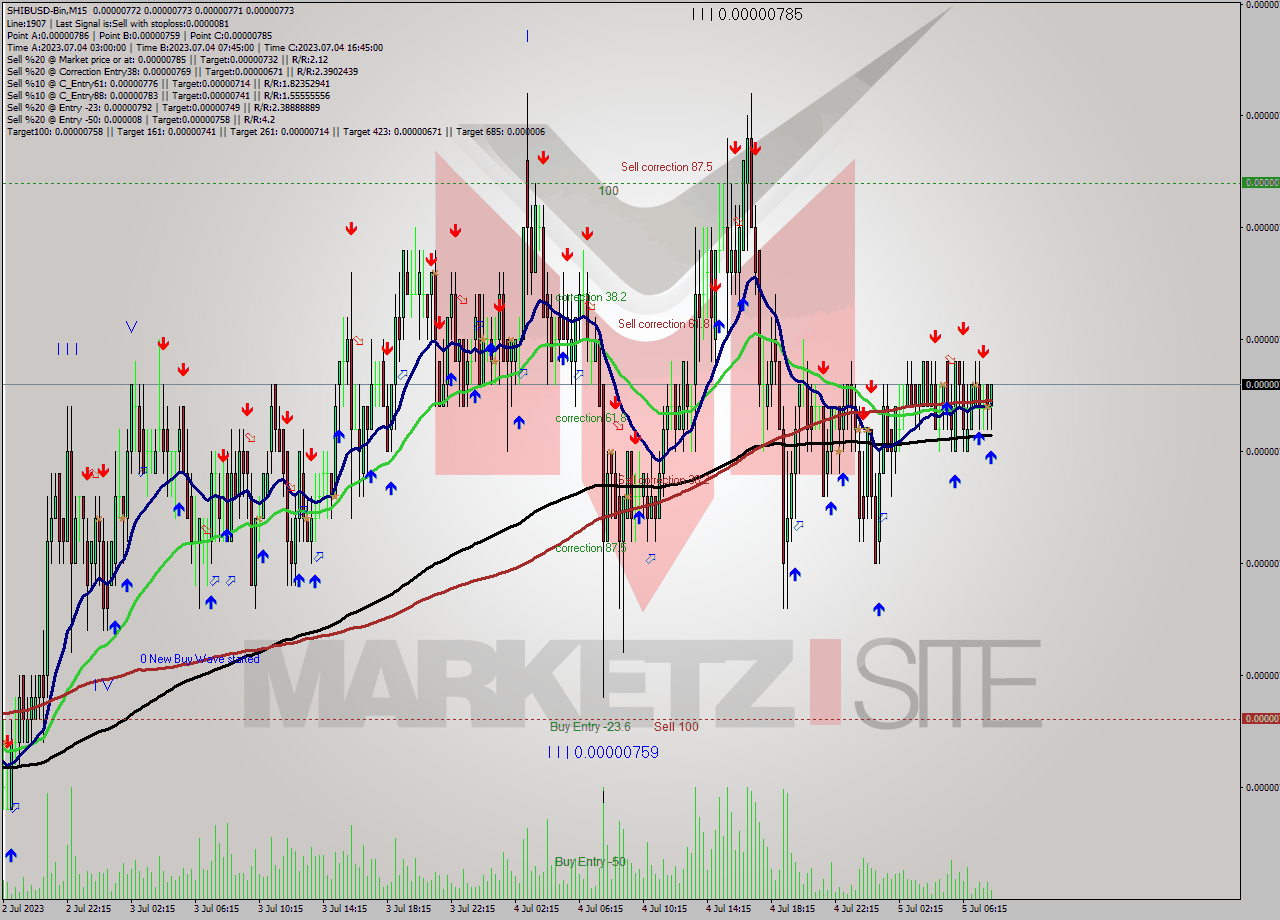Image resolution: width=1280 pixels, height=920 pixels.
Task: Click the '5 Jul 06:15' time axis label
Action: [985, 909]
